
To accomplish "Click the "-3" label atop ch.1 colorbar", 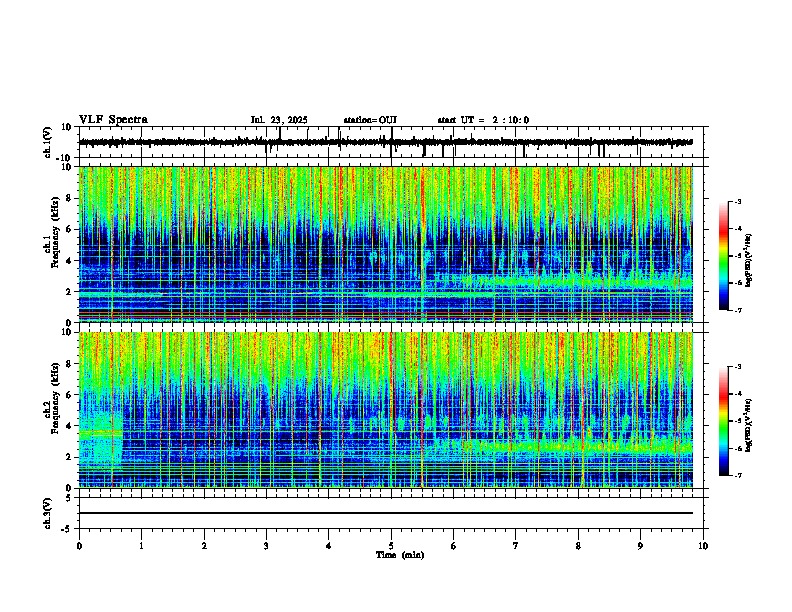I will point(738,201).
